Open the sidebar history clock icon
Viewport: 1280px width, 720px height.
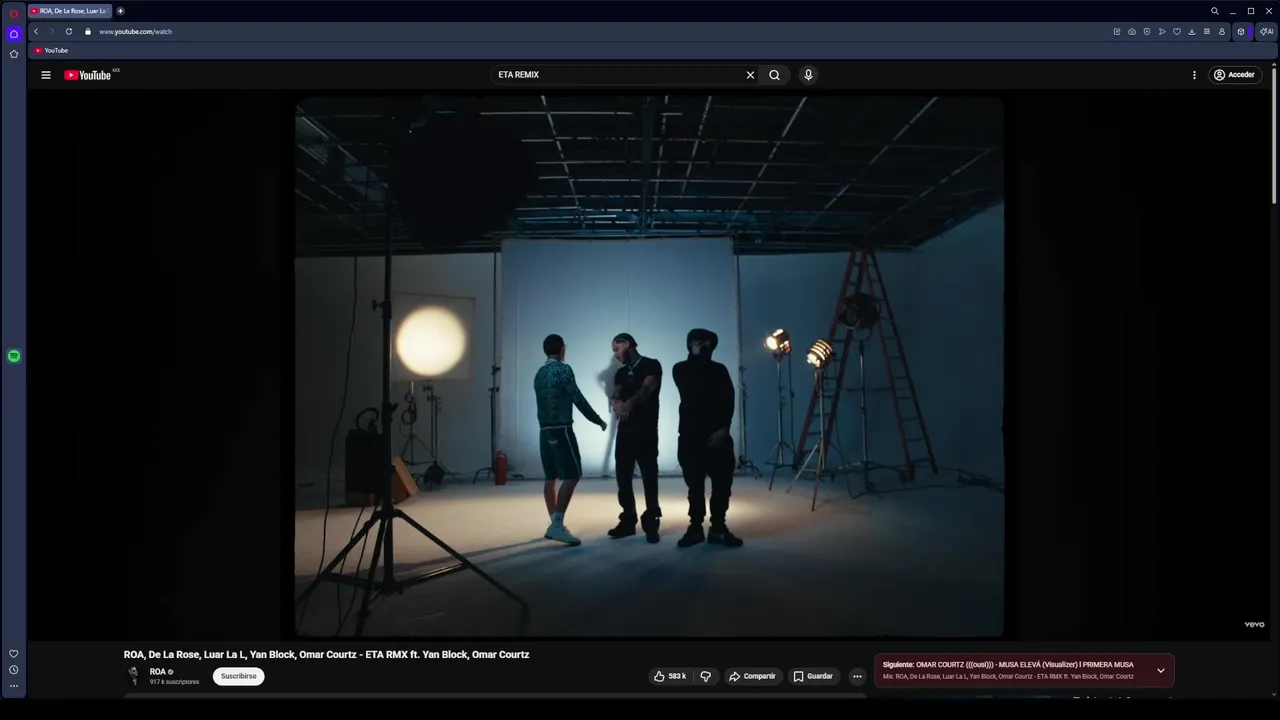(14, 670)
